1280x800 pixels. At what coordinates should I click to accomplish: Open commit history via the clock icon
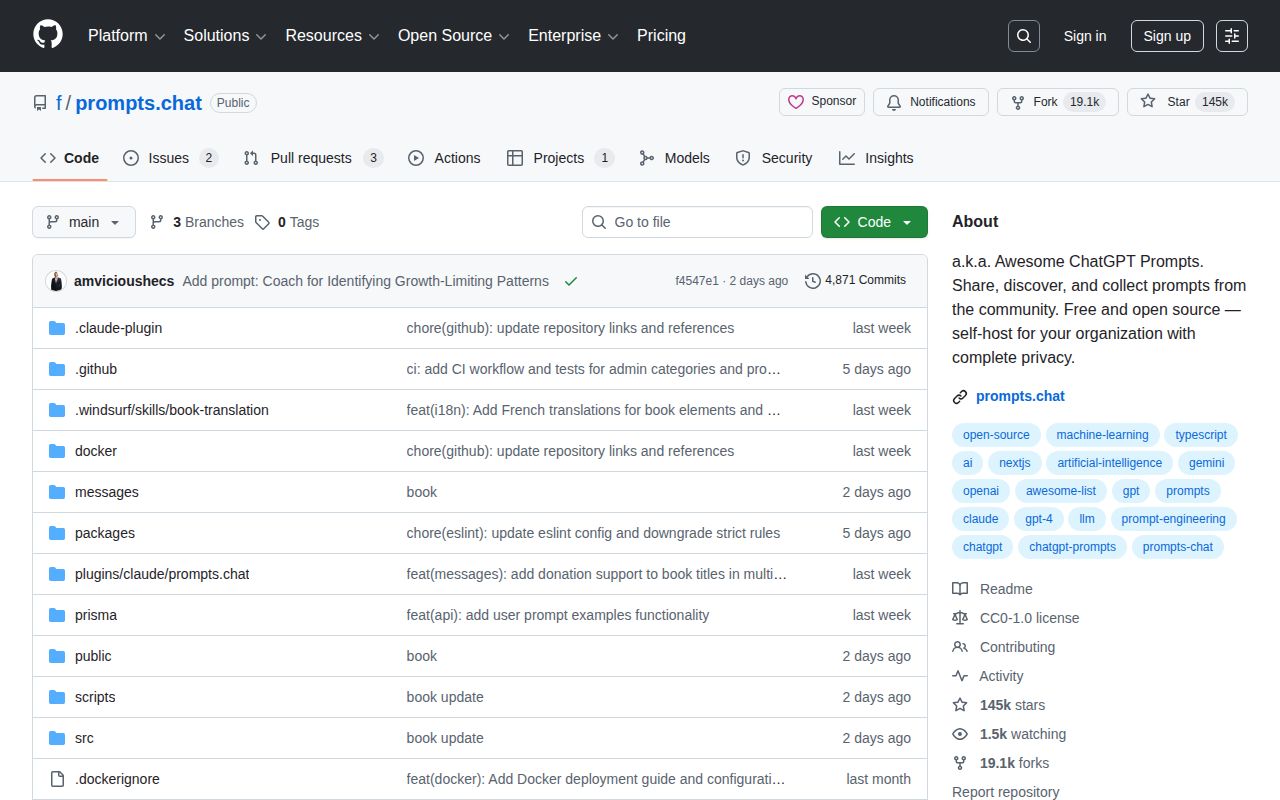tap(812, 281)
